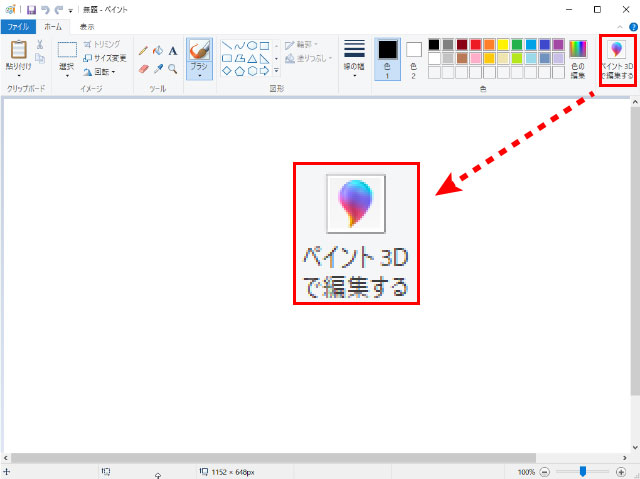Click the Crop (トリミング) button
Viewport: 640px width, 479px height.
[102, 44]
